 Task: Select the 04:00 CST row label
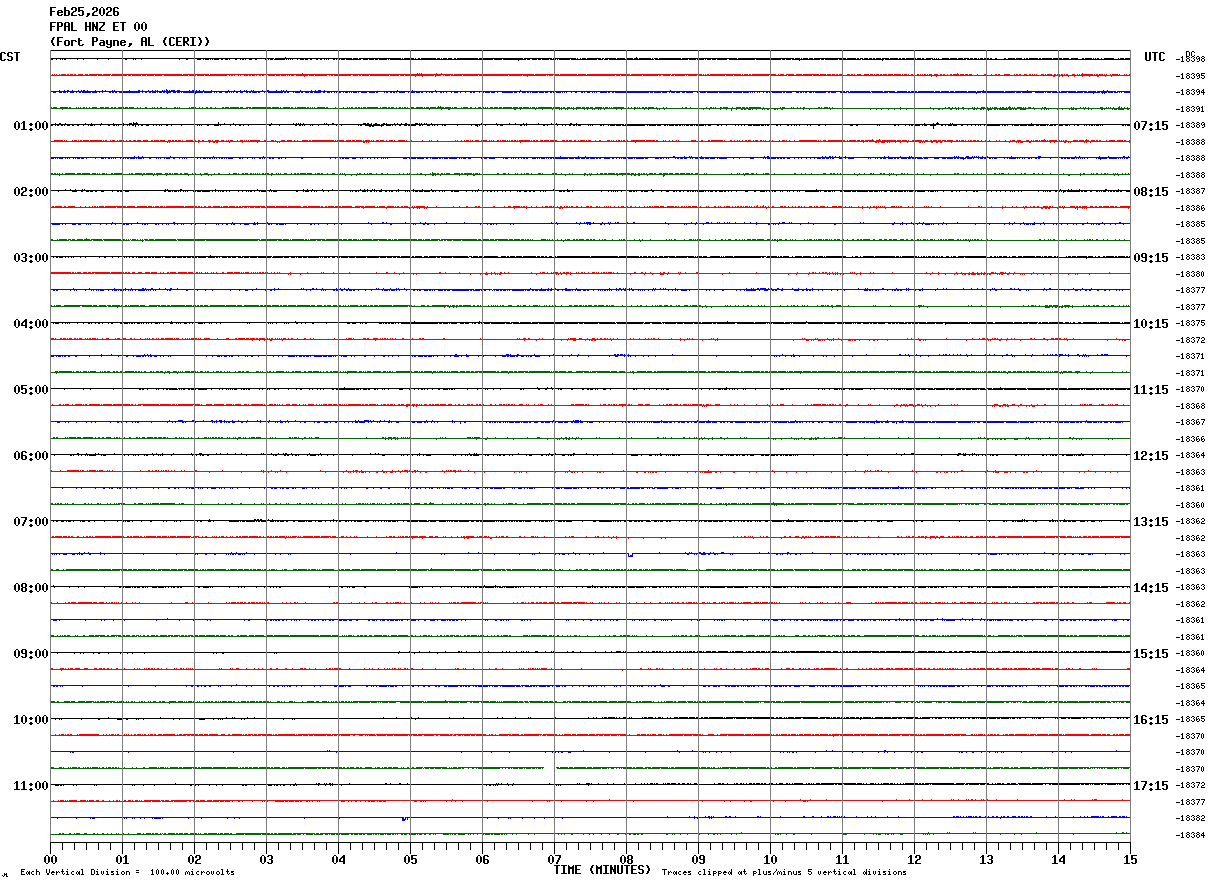(31, 324)
